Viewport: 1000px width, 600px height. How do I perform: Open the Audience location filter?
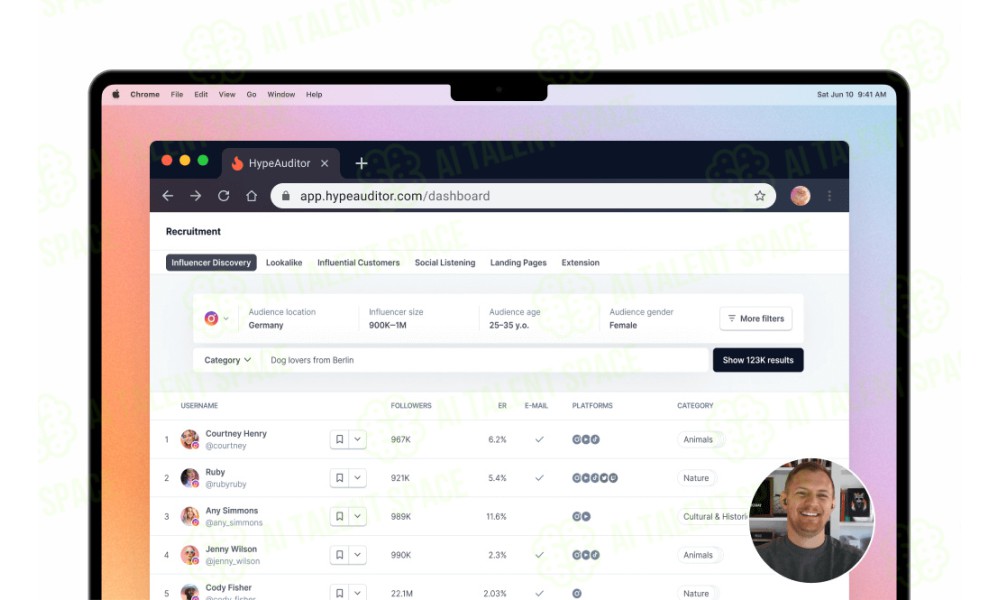[x=282, y=318]
